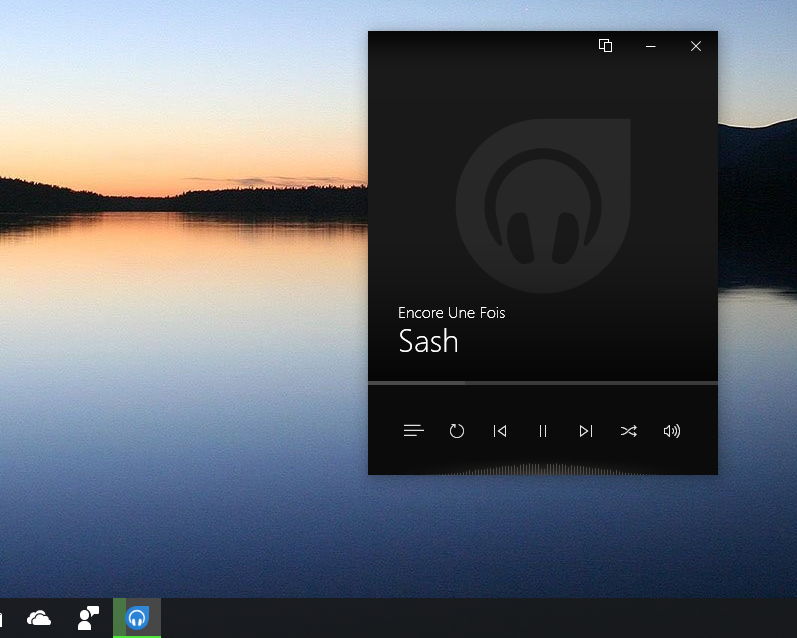Select the music player taskbar icon

[x=137, y=618]
